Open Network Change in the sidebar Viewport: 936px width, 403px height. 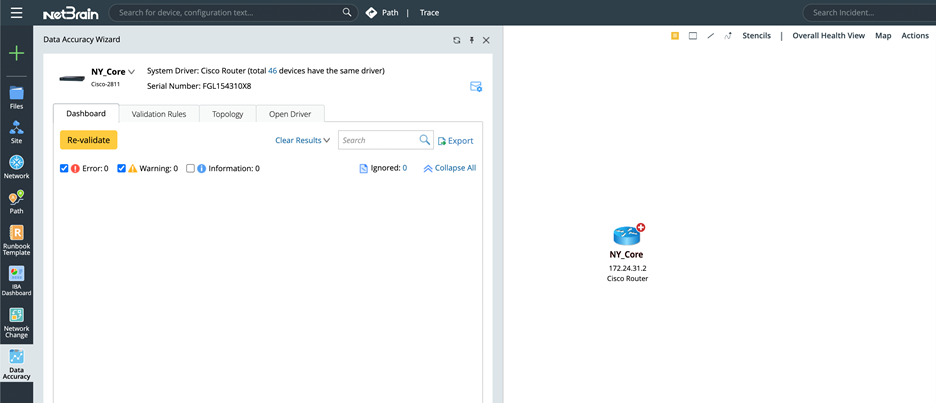click(17, 323)
